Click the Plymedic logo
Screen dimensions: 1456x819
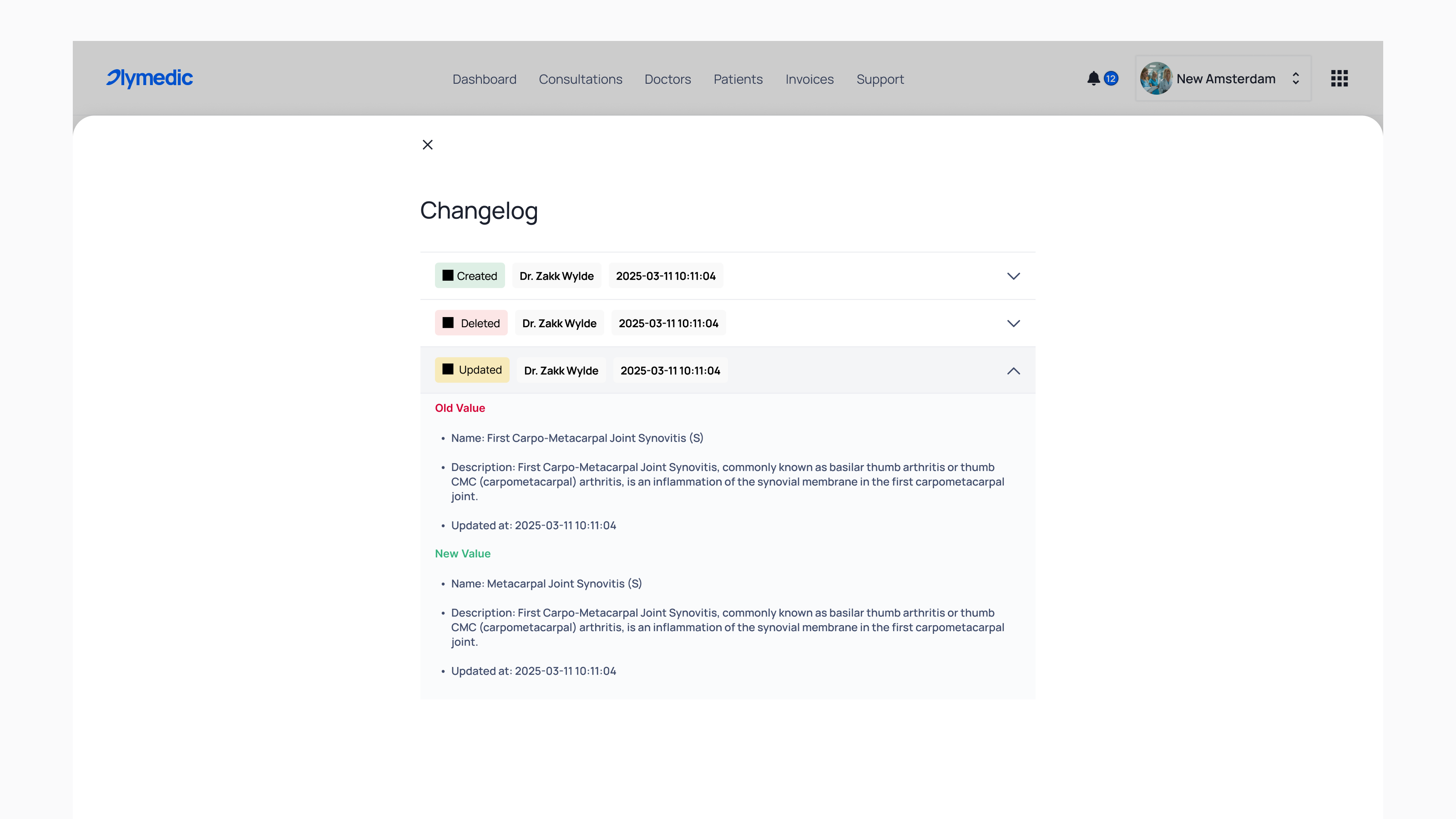point(149,78)
